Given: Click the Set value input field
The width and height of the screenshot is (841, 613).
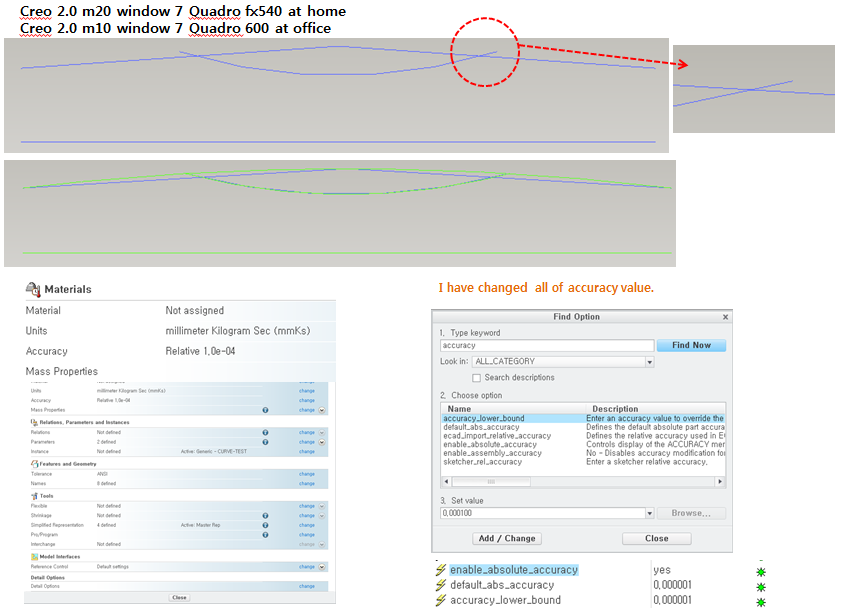Looking at the screenshot, I should click(x=543, y=513).
